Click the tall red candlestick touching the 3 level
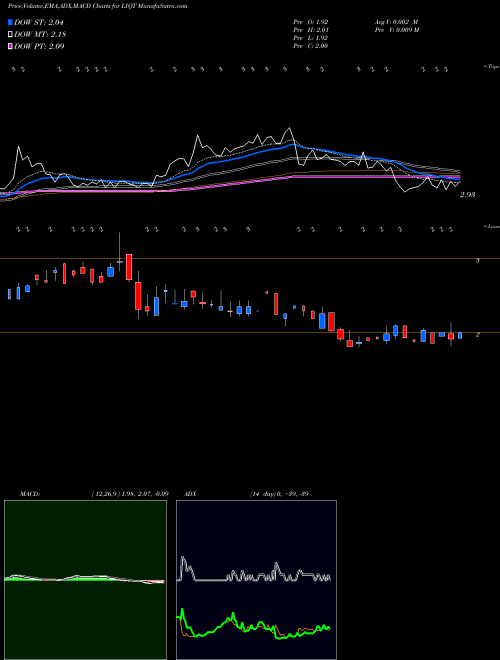Screen dimensions: 500x660 pyautogui.click(x=129, y=267)
